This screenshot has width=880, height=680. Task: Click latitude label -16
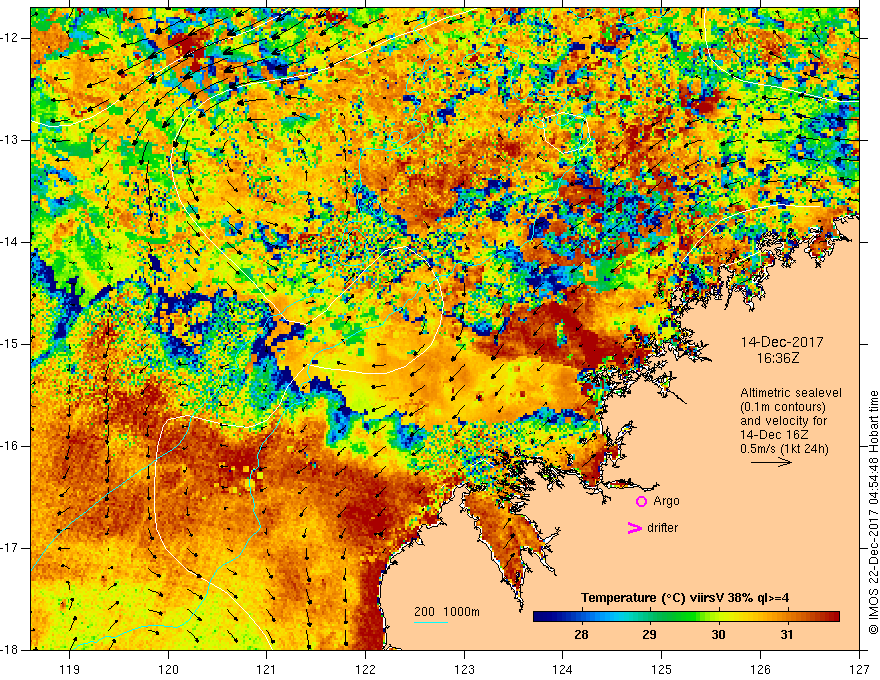10,446
